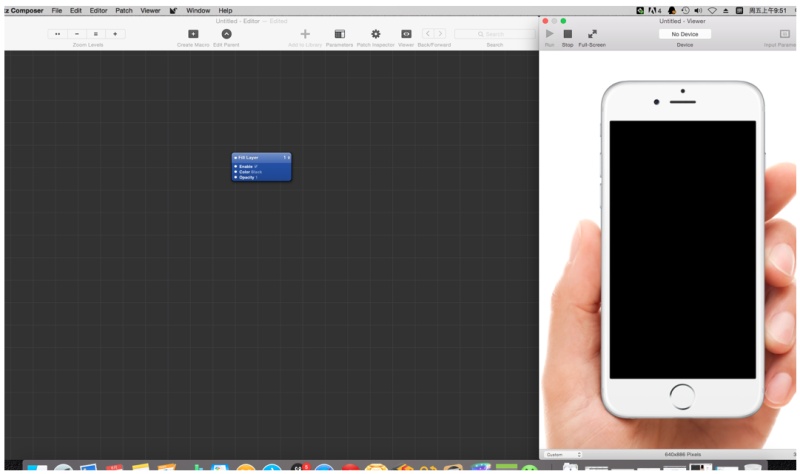Viewport: 800px width, 474px height.
Task: Click the Color input port on the Fill Layer patch
Action: click(x=236, y=172)
